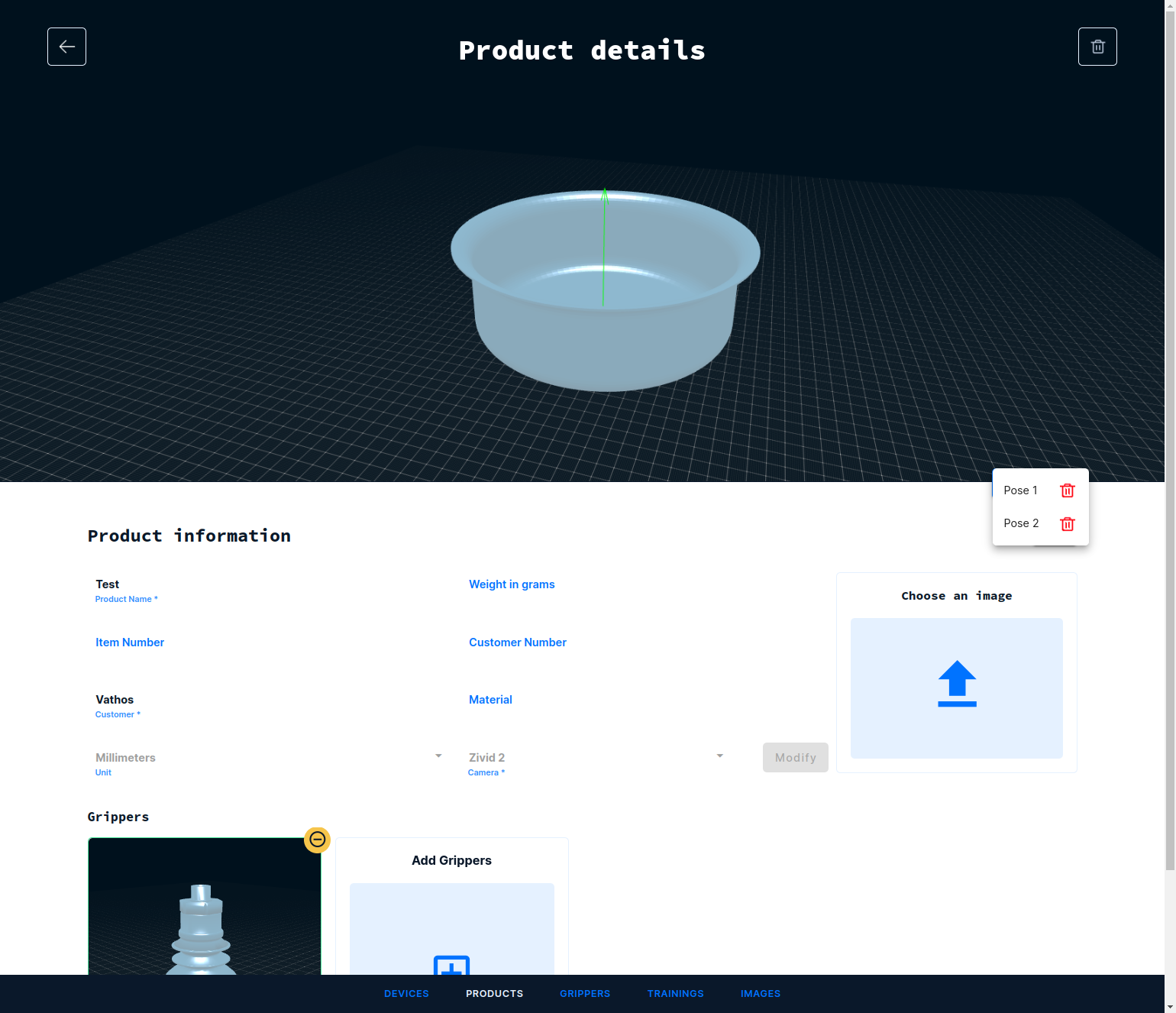Switch to the Grippers tab
The image size is (1176, 1013).
585,994
